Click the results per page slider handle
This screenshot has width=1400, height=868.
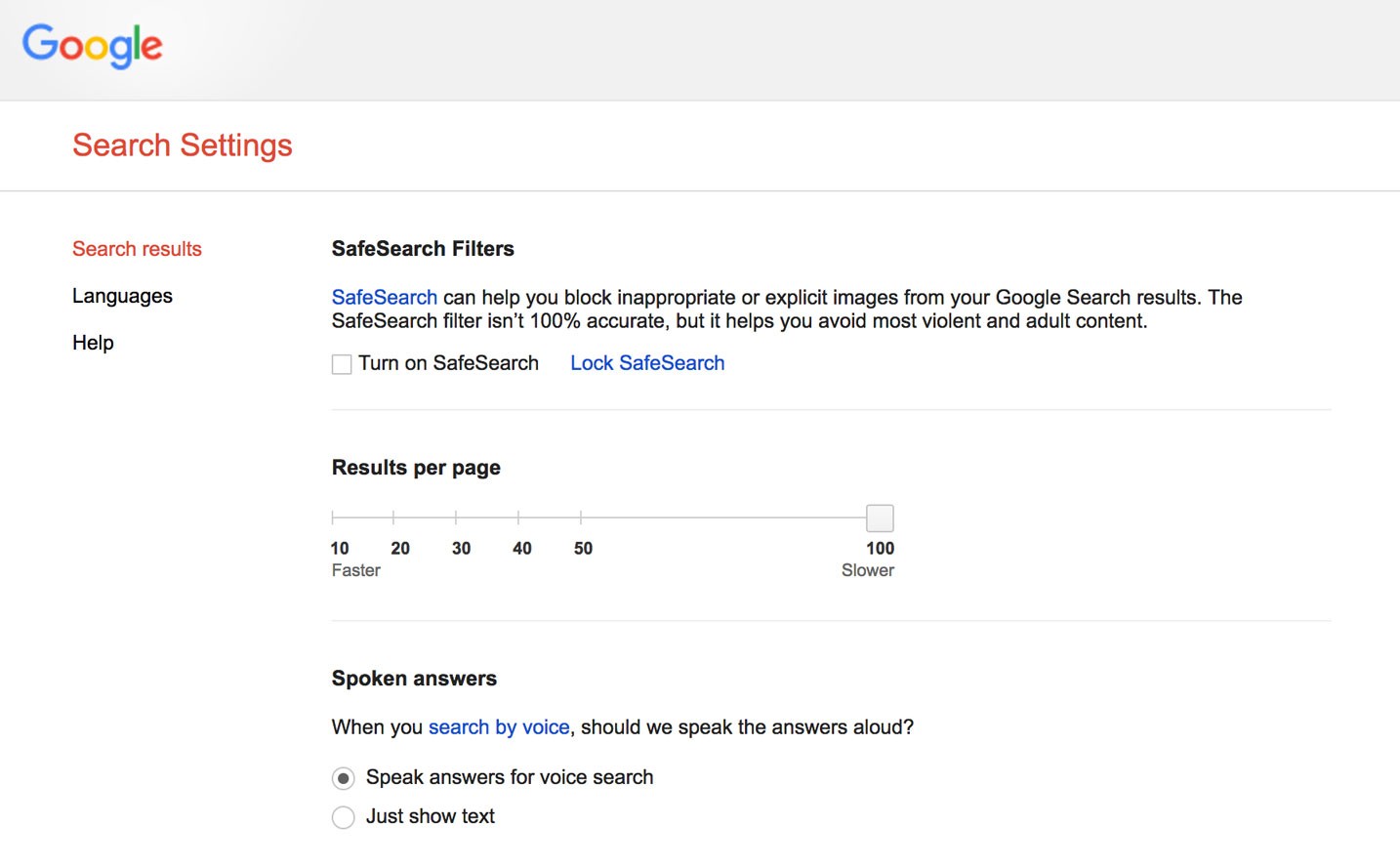(x=880, y=517)
